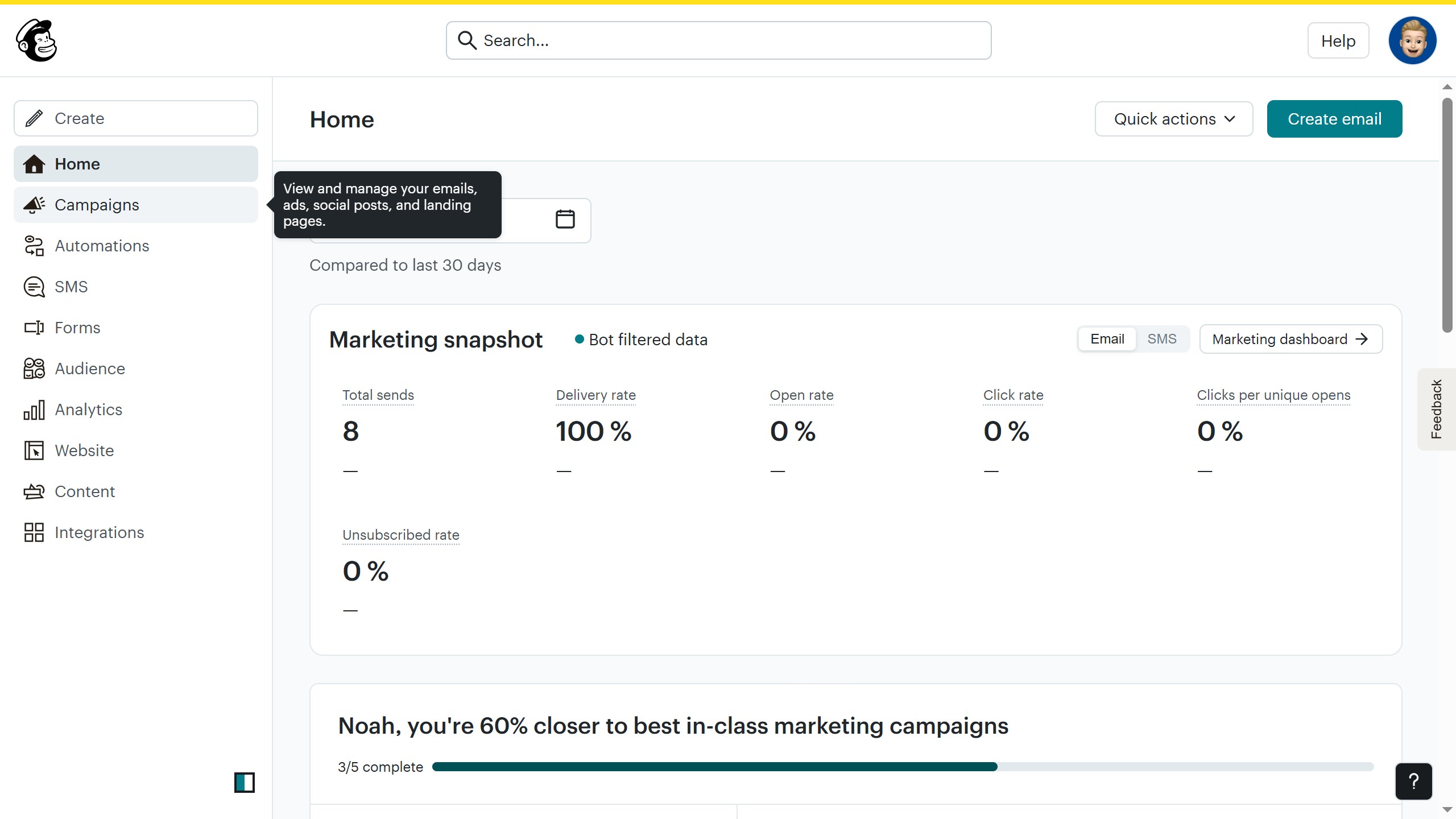The height and width of the screenshot is (819, 1456).
Task: Click the Bot filtered data indicator
Action: 641,340
